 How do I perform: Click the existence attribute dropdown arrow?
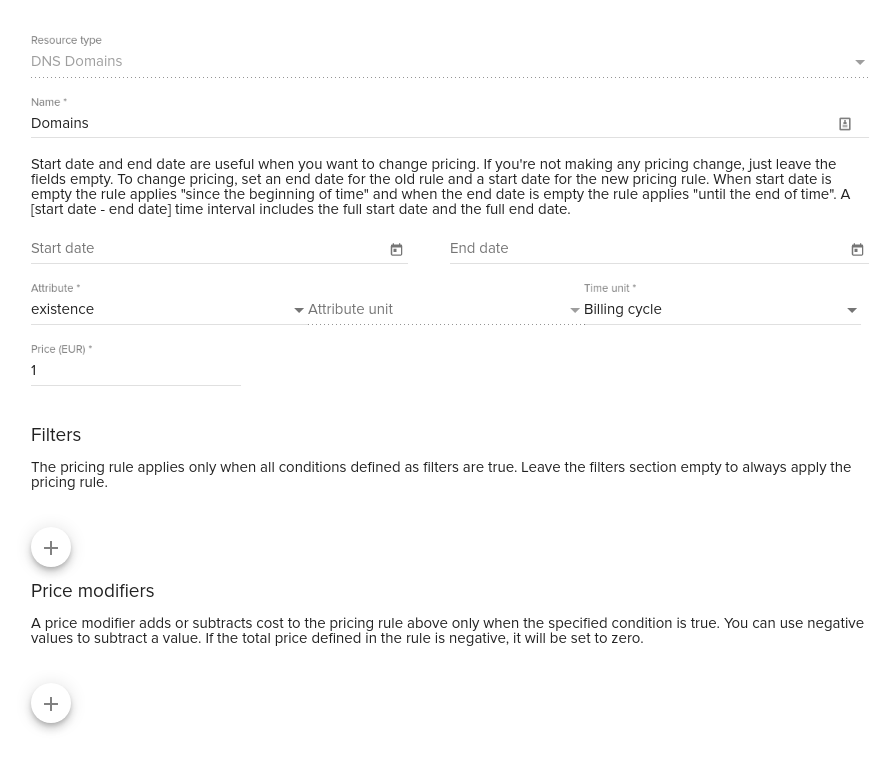tap(299, 310)
